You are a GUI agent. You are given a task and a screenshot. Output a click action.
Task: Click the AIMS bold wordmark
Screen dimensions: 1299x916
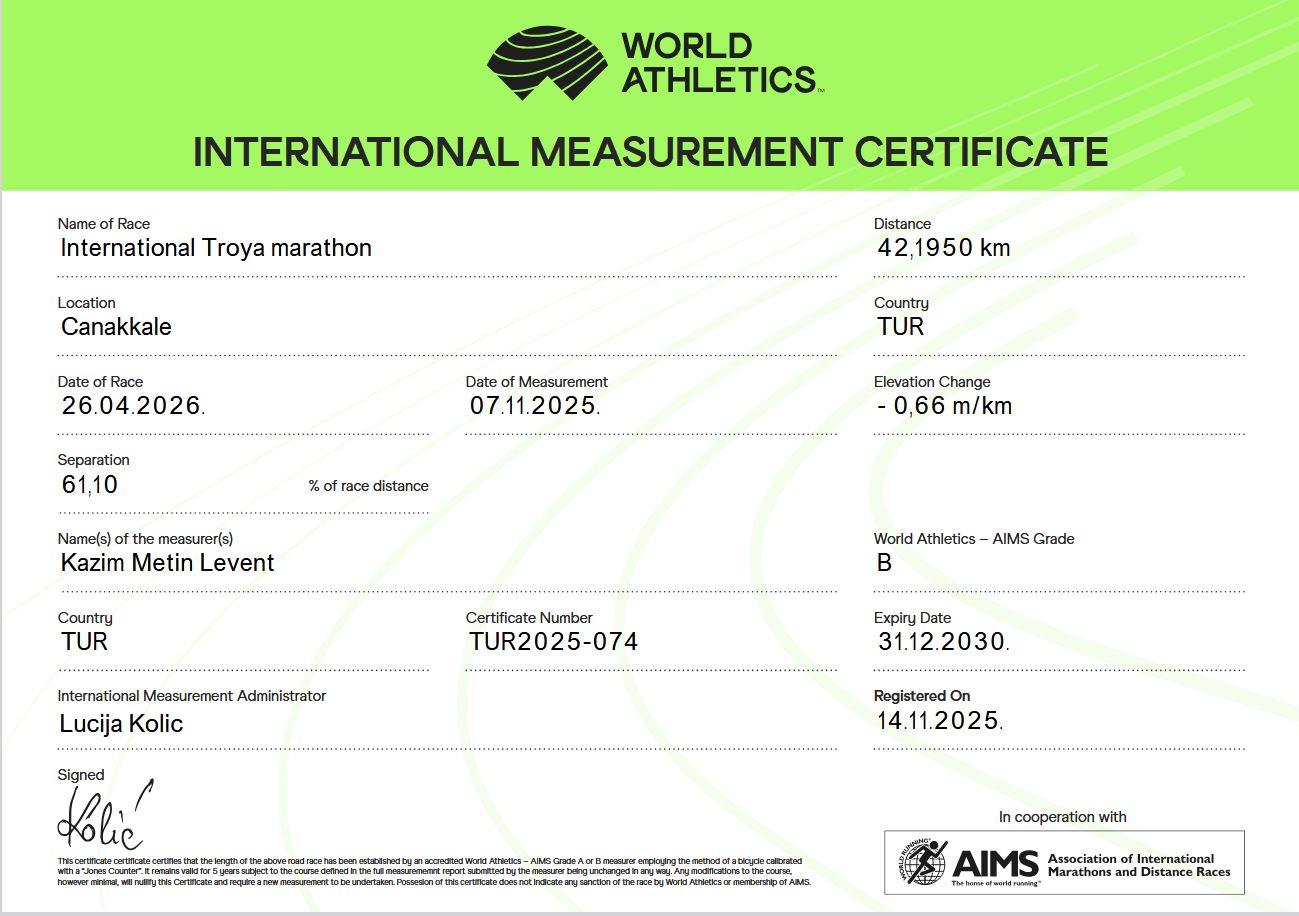pyautogui.click(x=994, y=864)
